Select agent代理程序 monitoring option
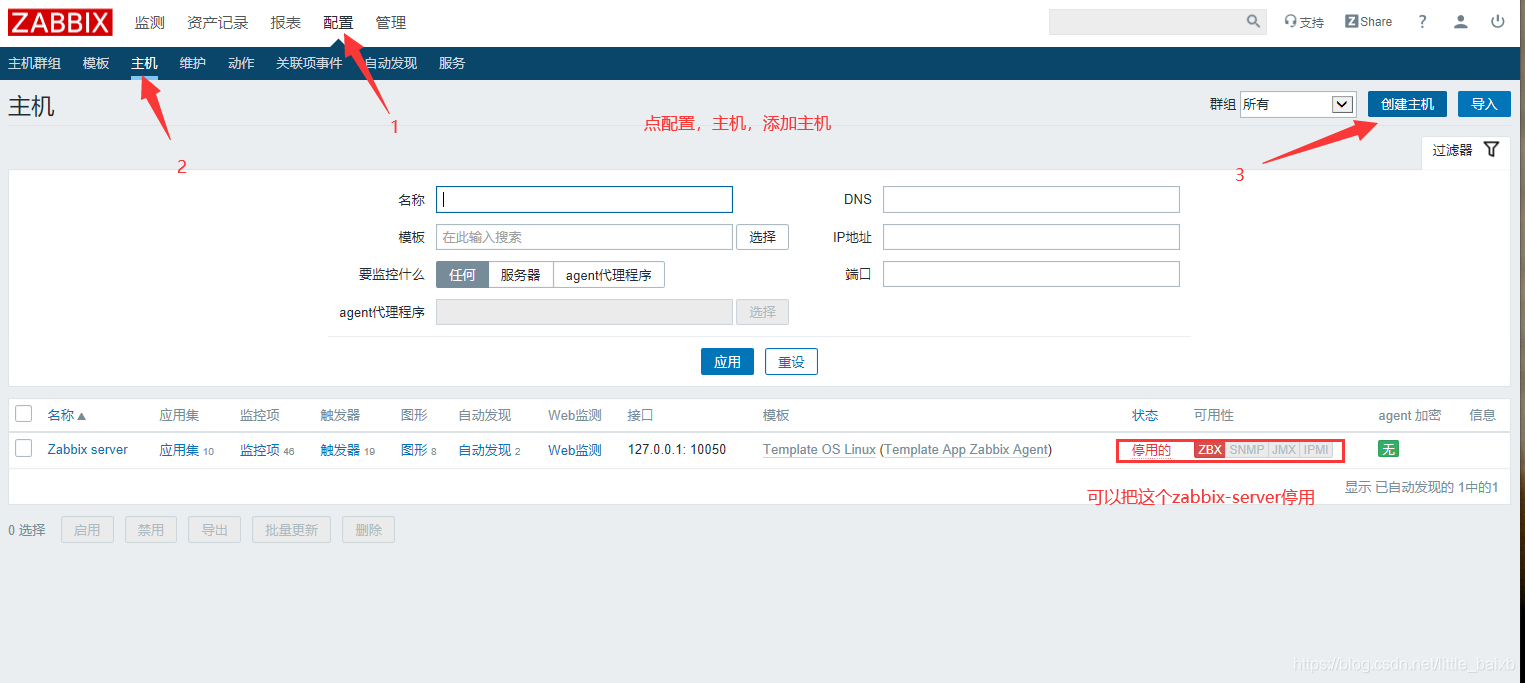 pos(609,275)
